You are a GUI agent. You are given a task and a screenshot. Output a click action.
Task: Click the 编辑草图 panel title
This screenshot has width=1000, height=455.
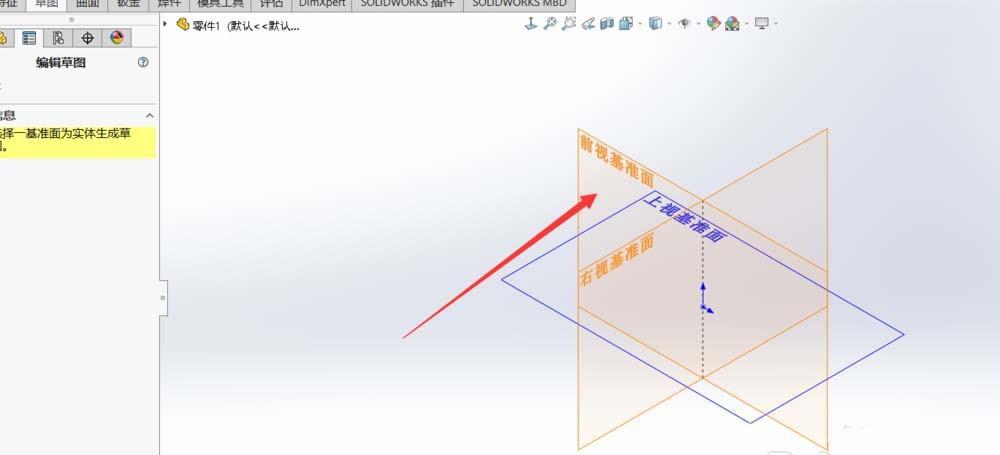61,63
